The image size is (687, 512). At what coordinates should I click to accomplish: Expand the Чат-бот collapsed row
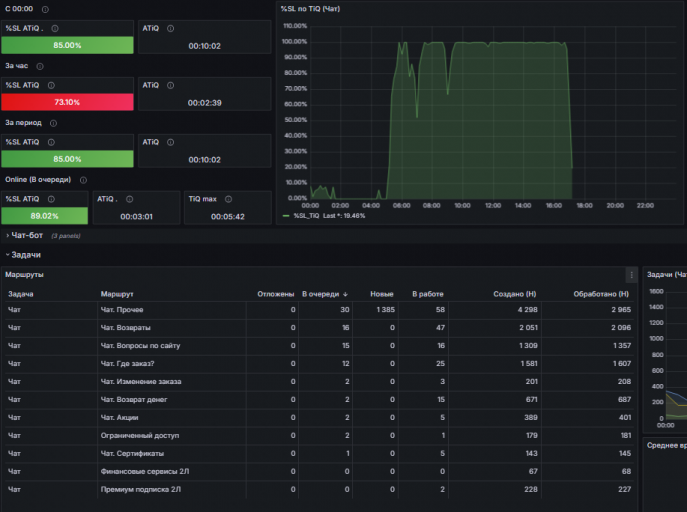tap(27, 236)
